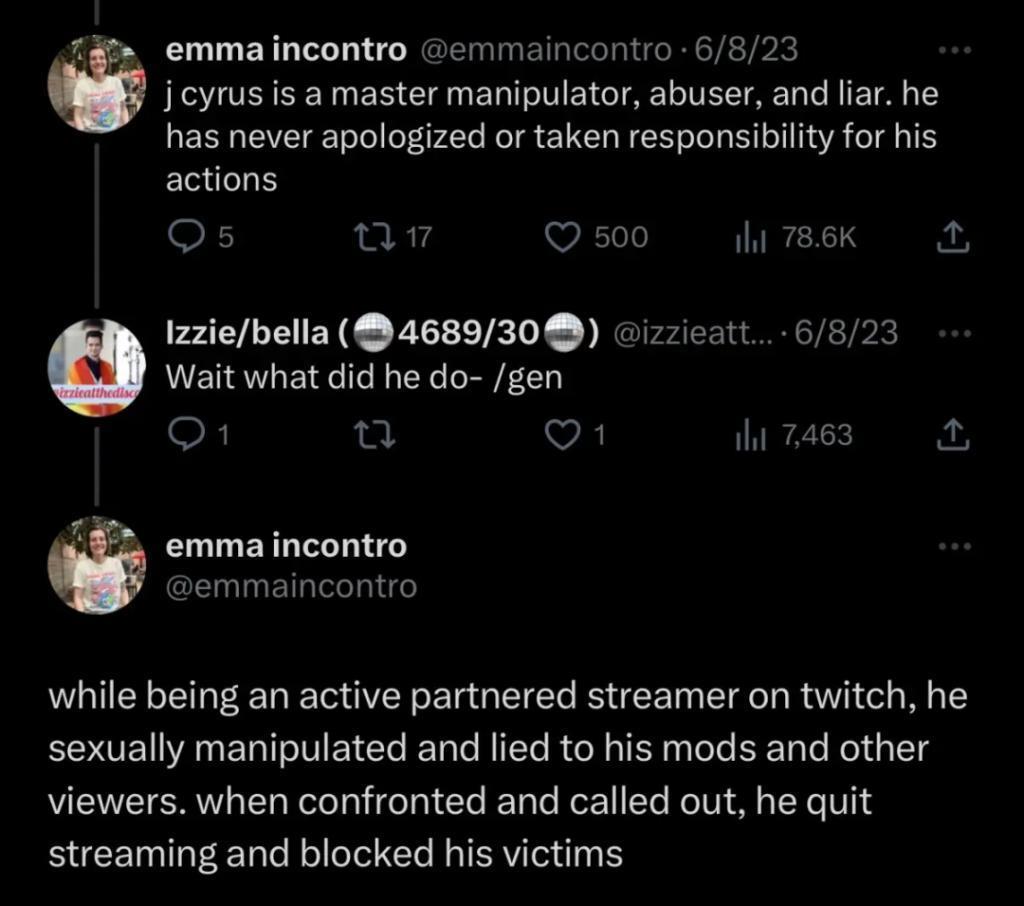The width and height of the screenshot is (1024, 906).
Task: Like Izzie/bella's reply tweet
Action: (x=562, y=435)
